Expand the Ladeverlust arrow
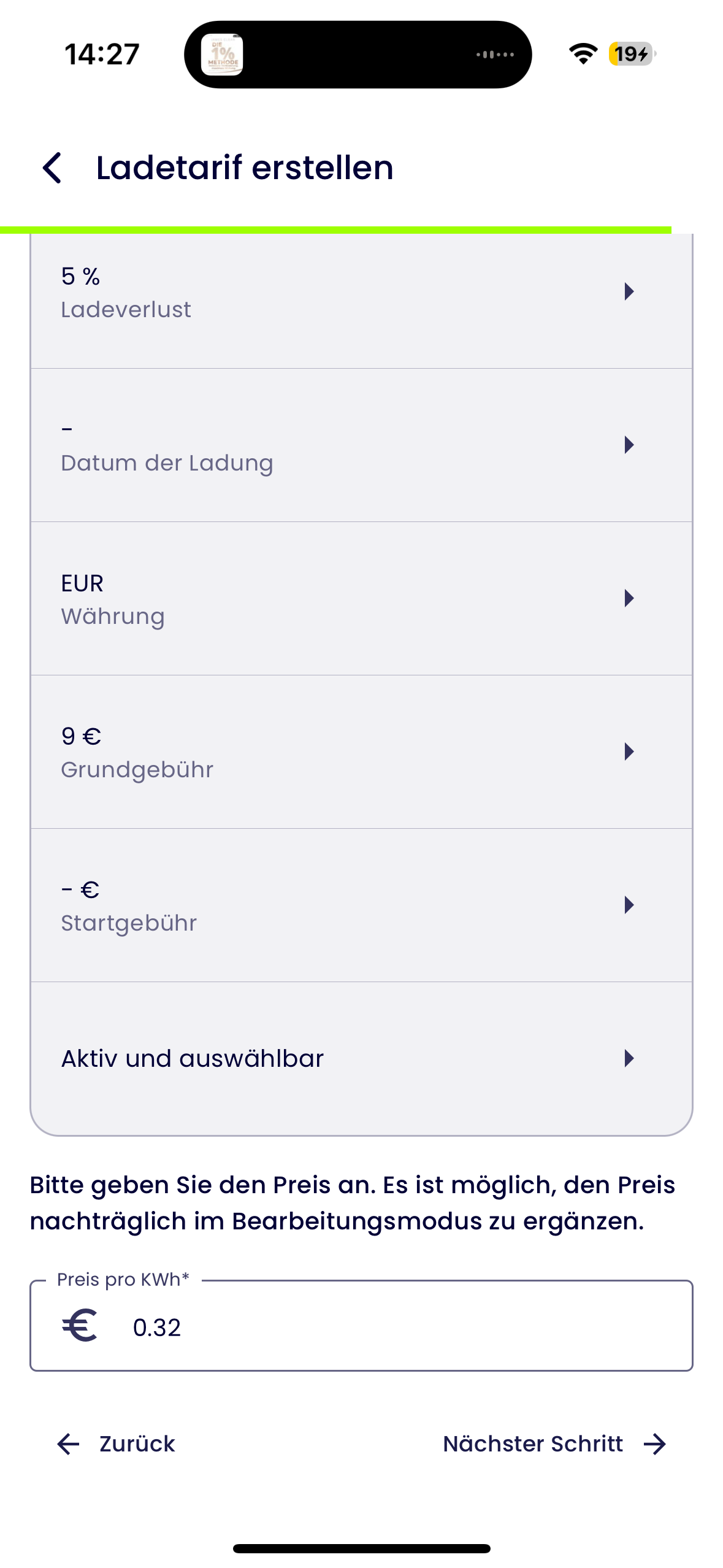This screenshot has height=1568, width=723. (x=629, y=291)
